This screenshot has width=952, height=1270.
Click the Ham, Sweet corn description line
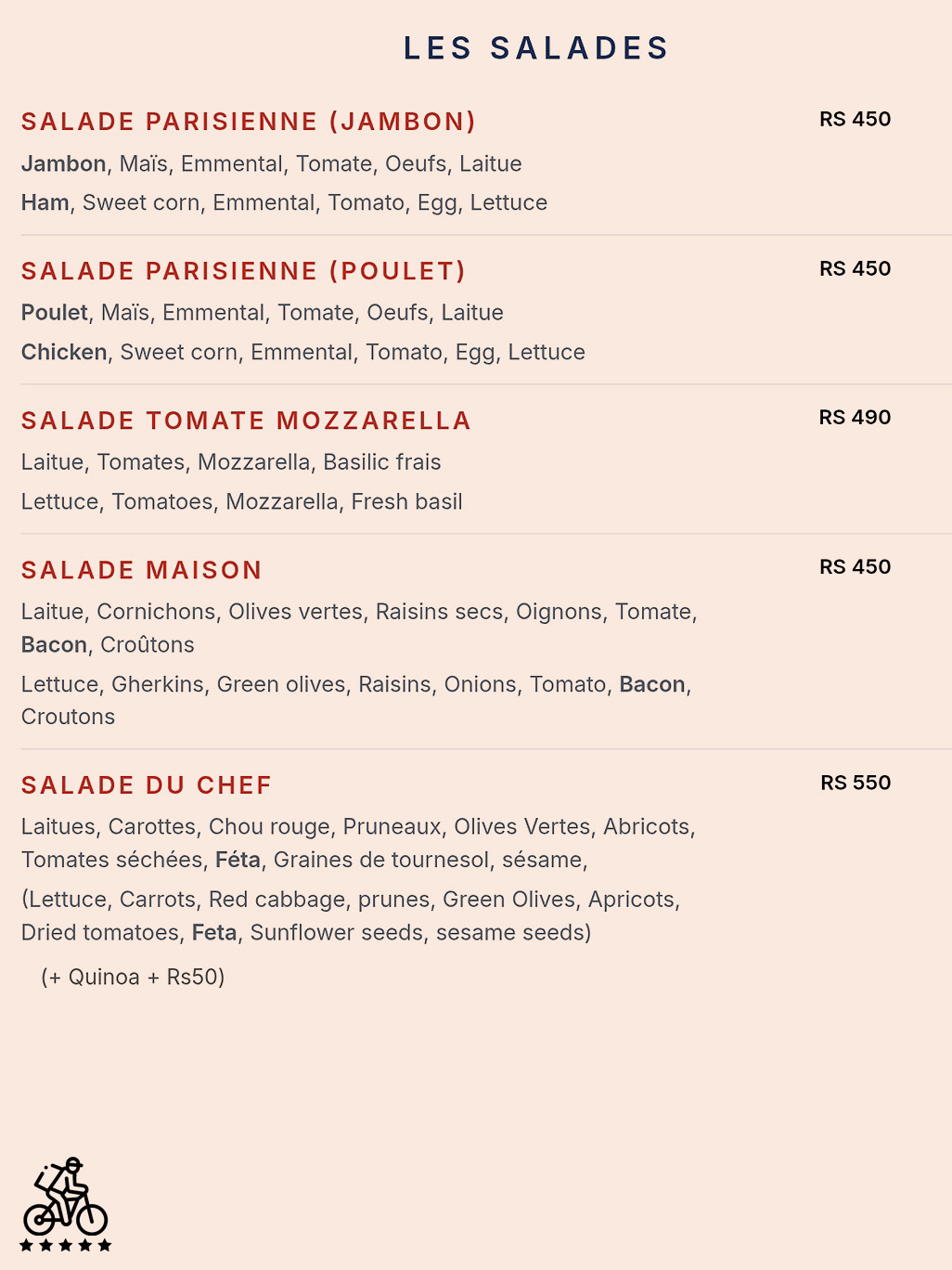(x=284, y=202)
